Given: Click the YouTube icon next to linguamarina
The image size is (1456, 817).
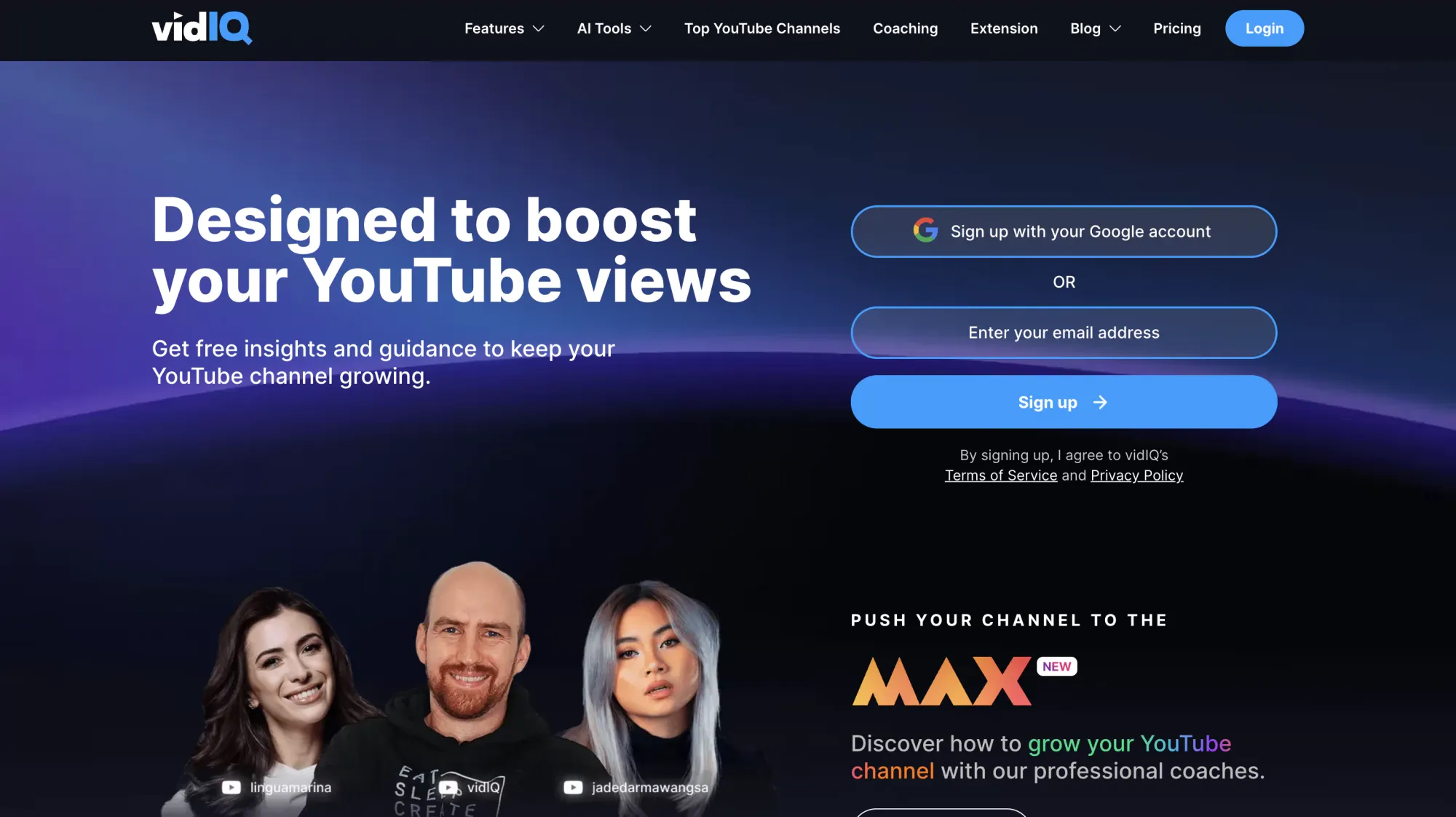Looking at the screenshot, I should coord(230,787).
